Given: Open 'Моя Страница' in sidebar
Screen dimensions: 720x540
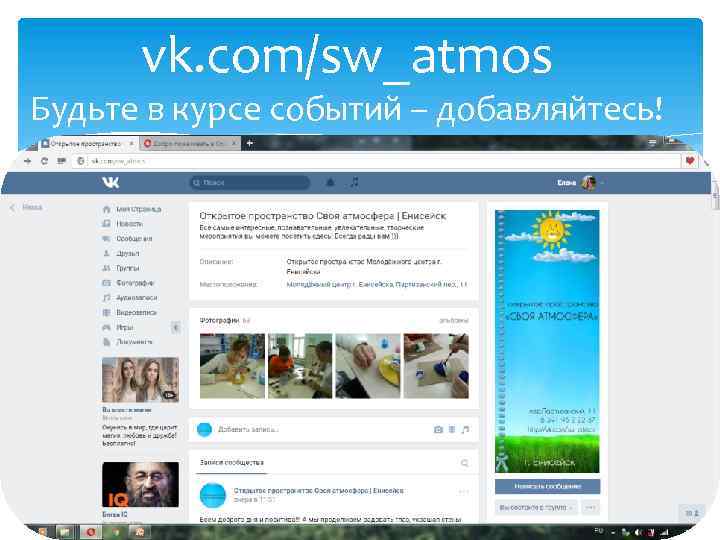Looking at the screenshot, I should pos(138,209).
